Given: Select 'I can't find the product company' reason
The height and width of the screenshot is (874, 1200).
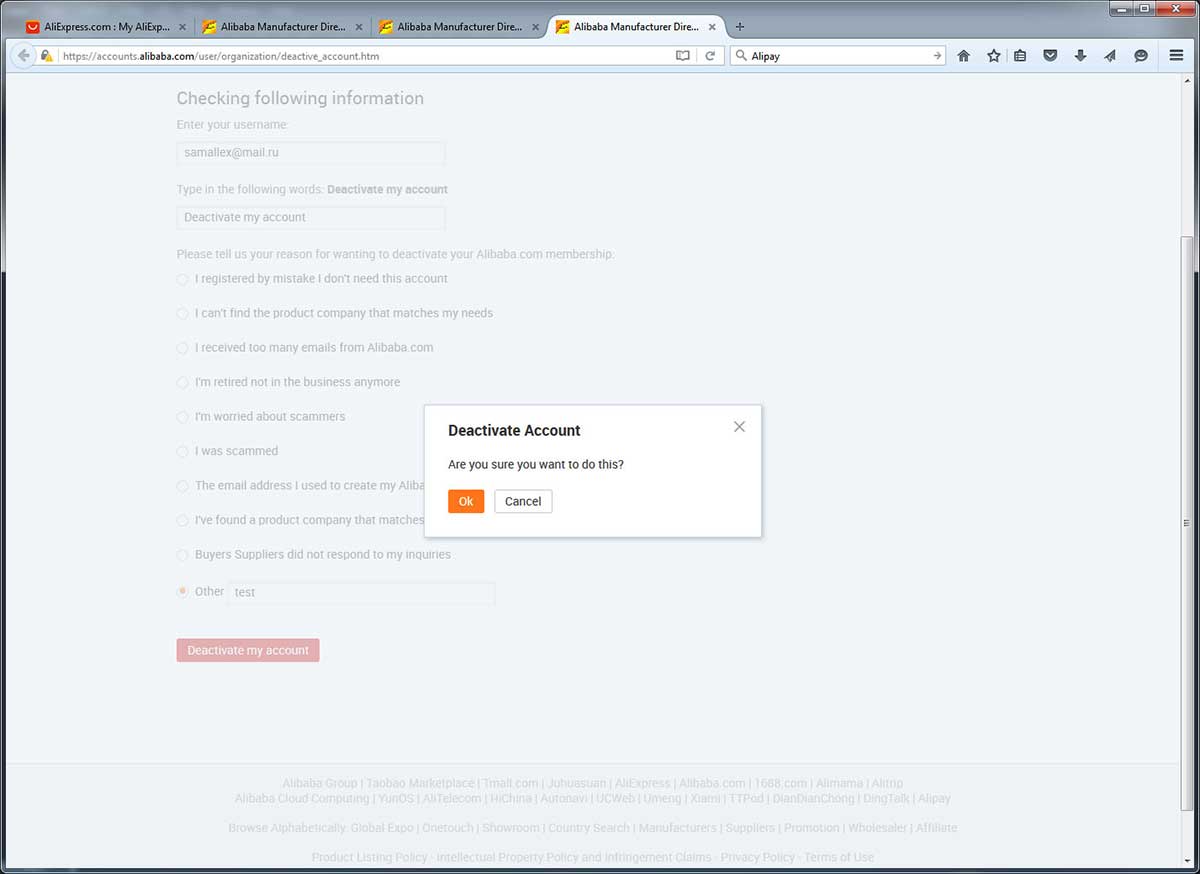Looking at the screenshot, I should (182, 313).
